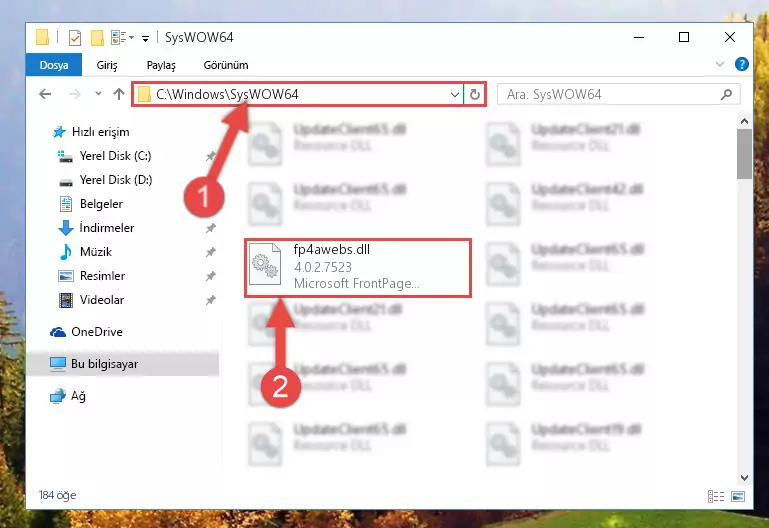The height and width of the screenshot is (528, 769).
Task: Open the Müzik folder
Action: click(96, 252)
